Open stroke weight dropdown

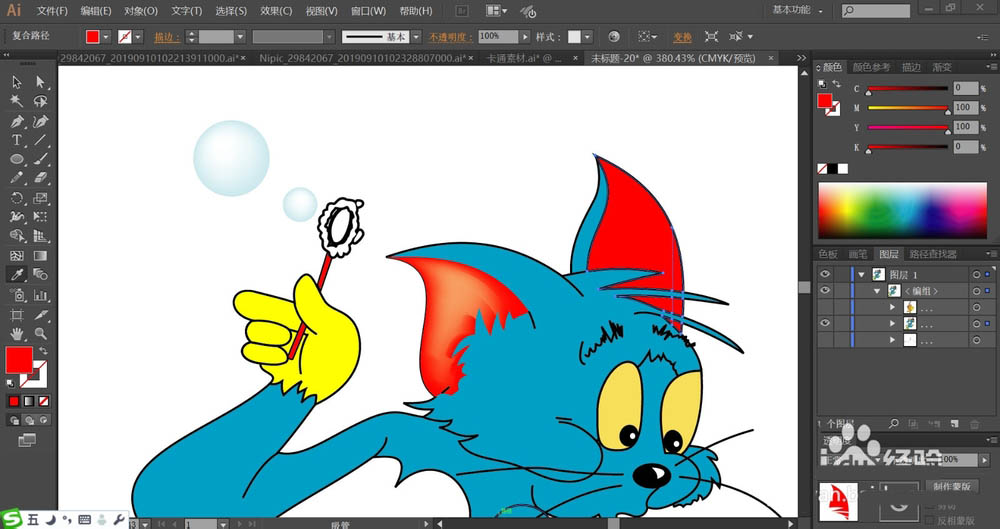point(240,37)
